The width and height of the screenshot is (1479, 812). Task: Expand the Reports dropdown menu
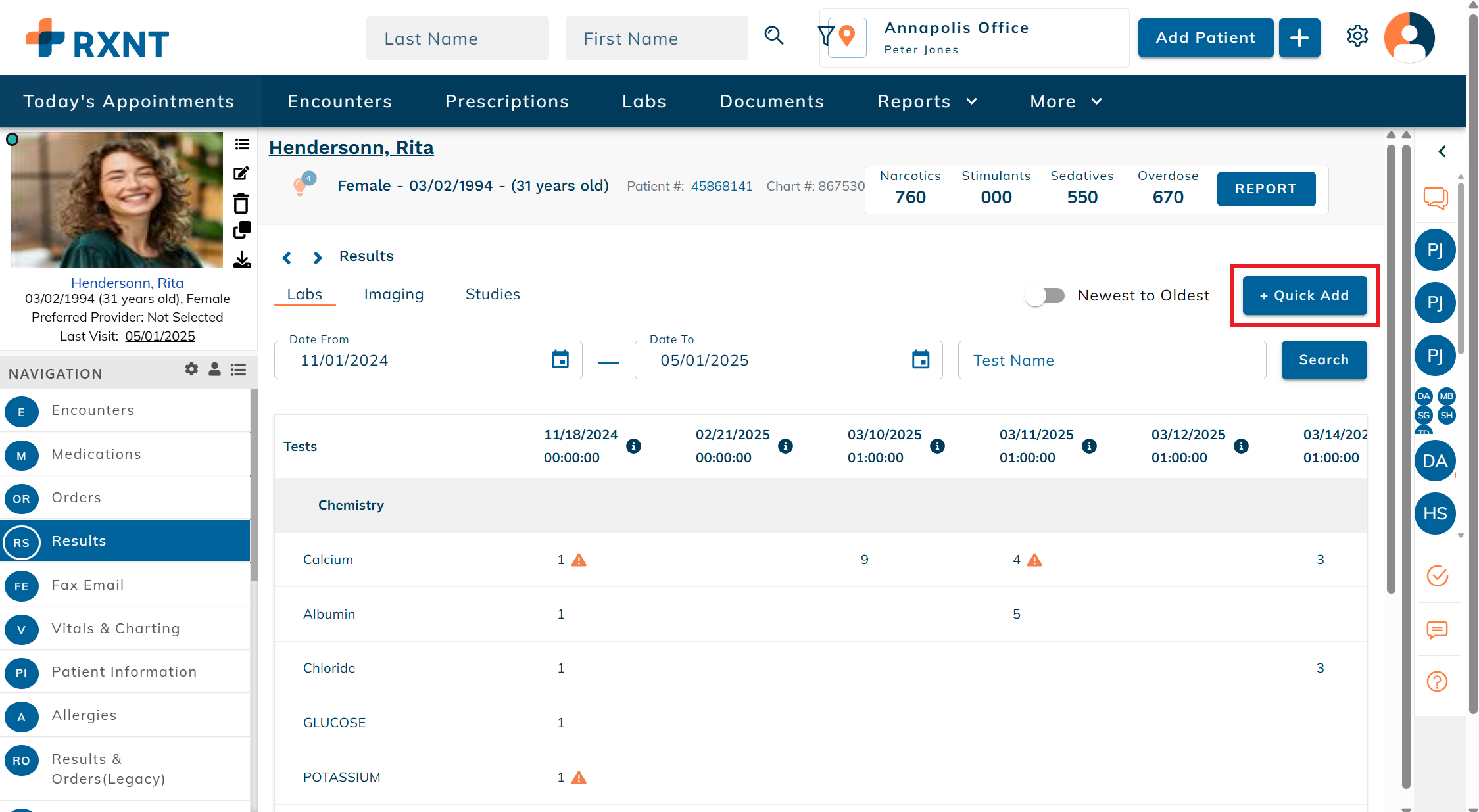coord(927,101)
